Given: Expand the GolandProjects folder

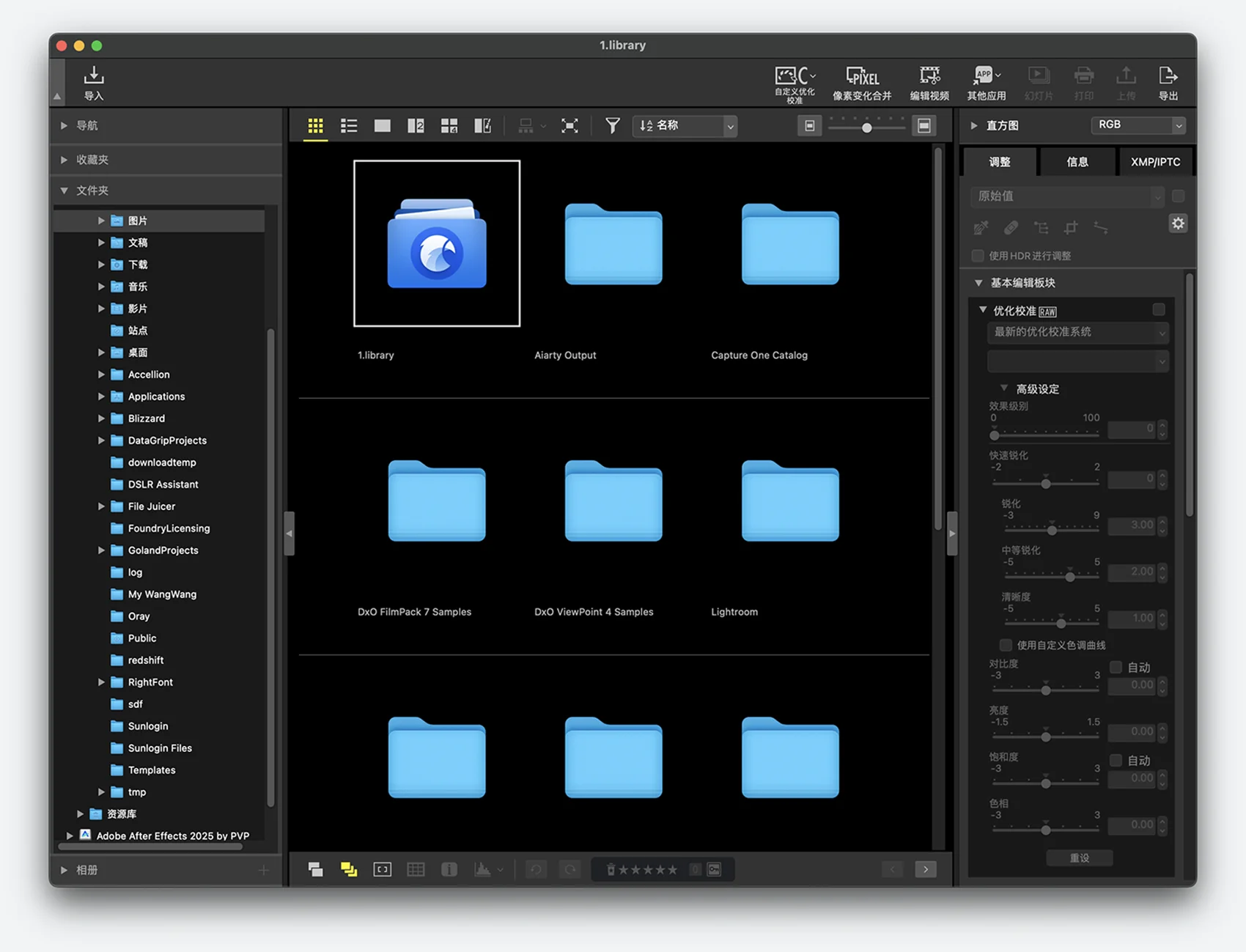Looking at the screenshot, I should tap(101, 550).
